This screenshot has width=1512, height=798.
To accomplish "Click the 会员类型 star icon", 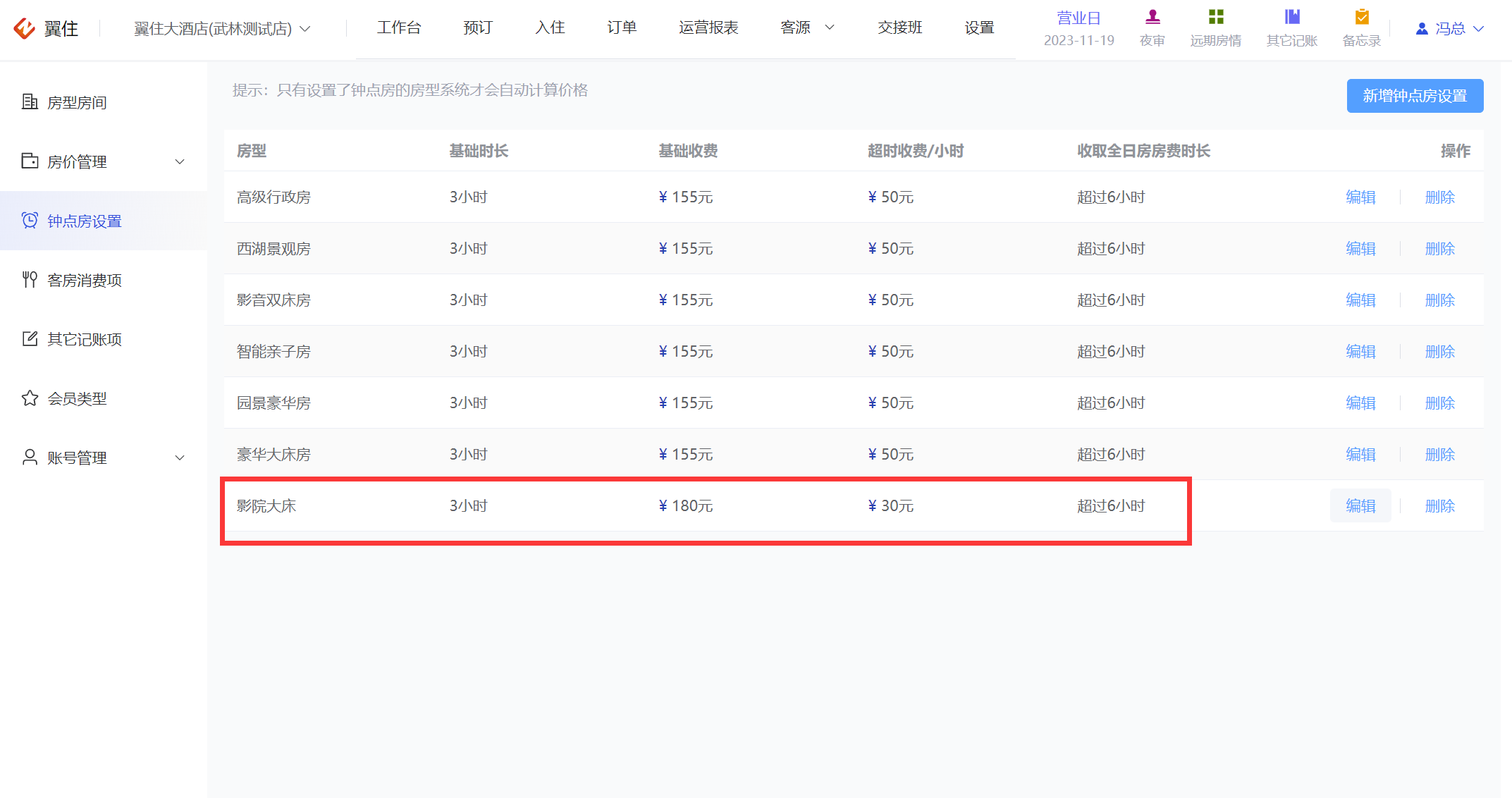I will pos(30,398).
